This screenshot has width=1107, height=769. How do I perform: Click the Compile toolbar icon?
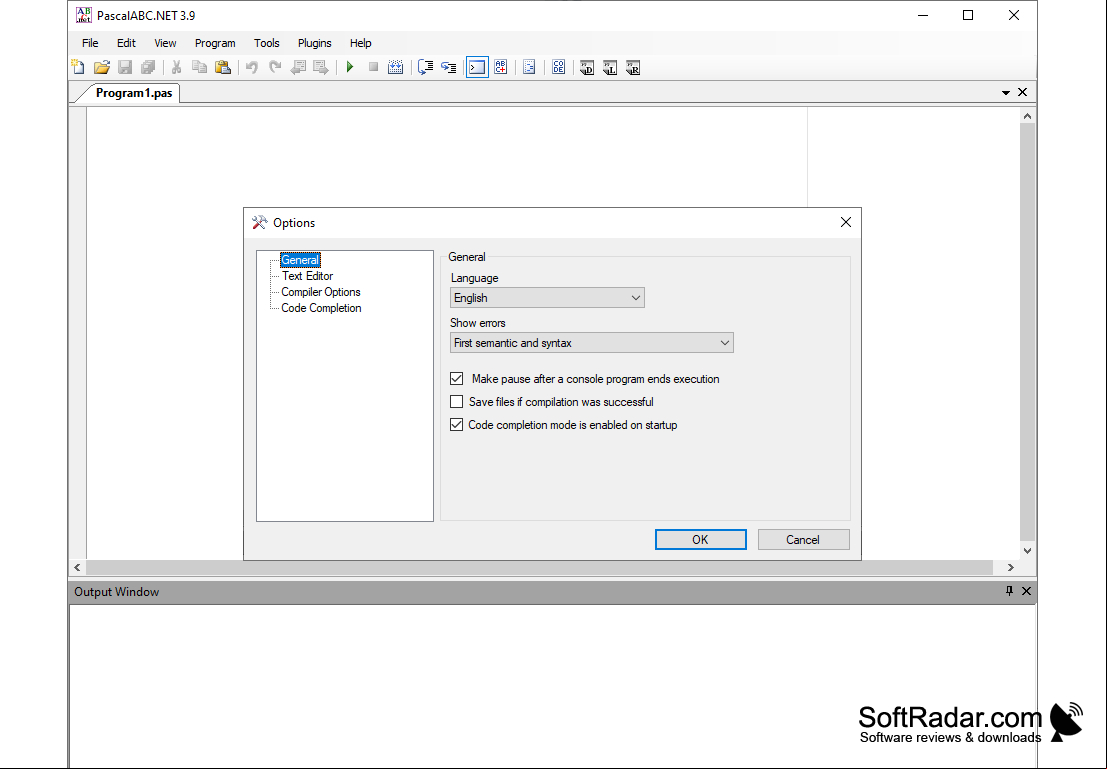click(x=396, y=68)
